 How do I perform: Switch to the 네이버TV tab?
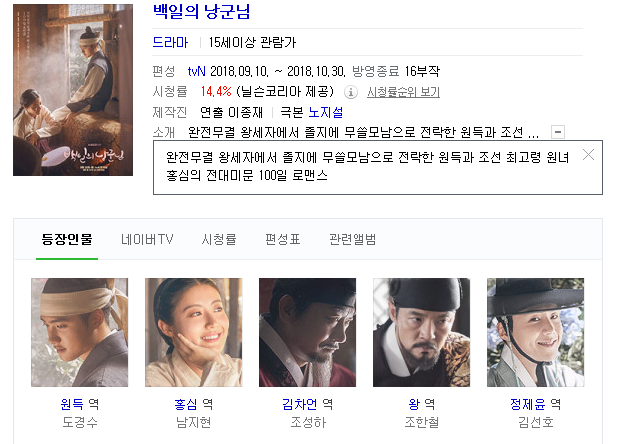click(x=147, y=239)
